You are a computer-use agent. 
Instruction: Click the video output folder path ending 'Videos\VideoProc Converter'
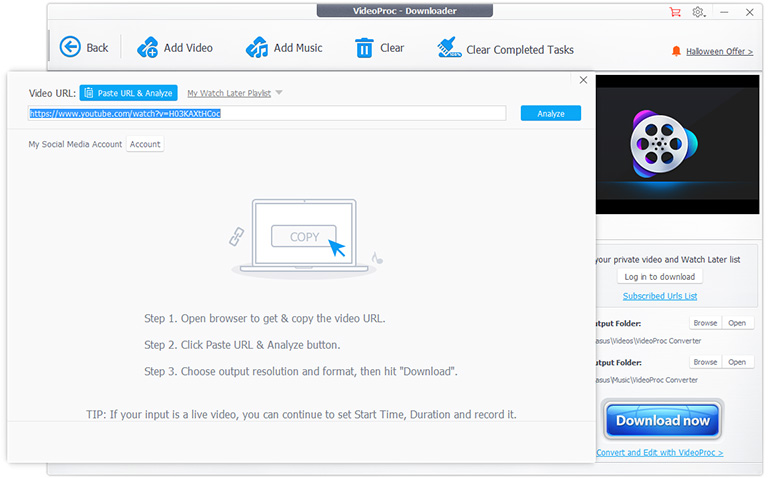(648, 341)
